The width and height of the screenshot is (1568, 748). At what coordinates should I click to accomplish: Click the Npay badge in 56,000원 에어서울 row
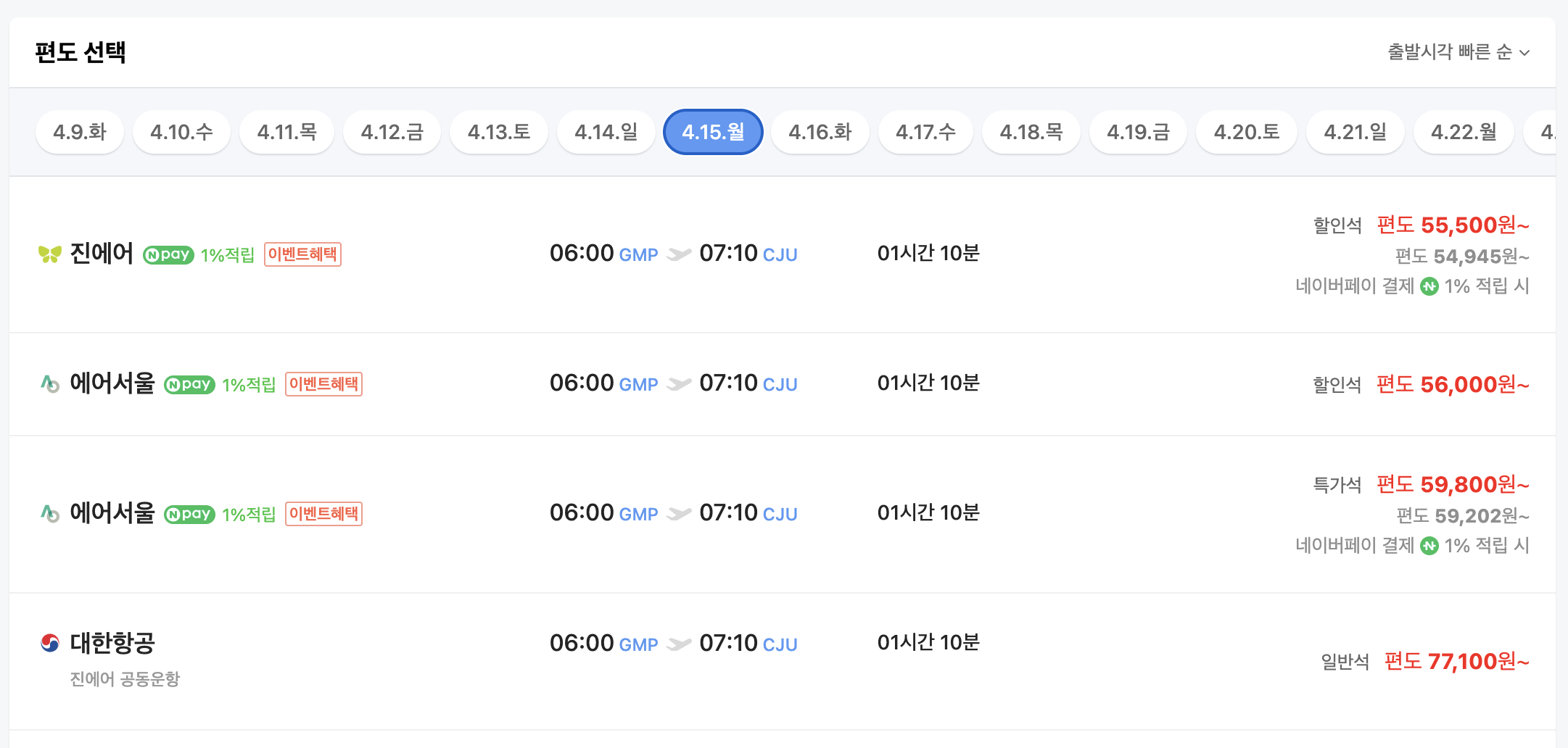189,384
